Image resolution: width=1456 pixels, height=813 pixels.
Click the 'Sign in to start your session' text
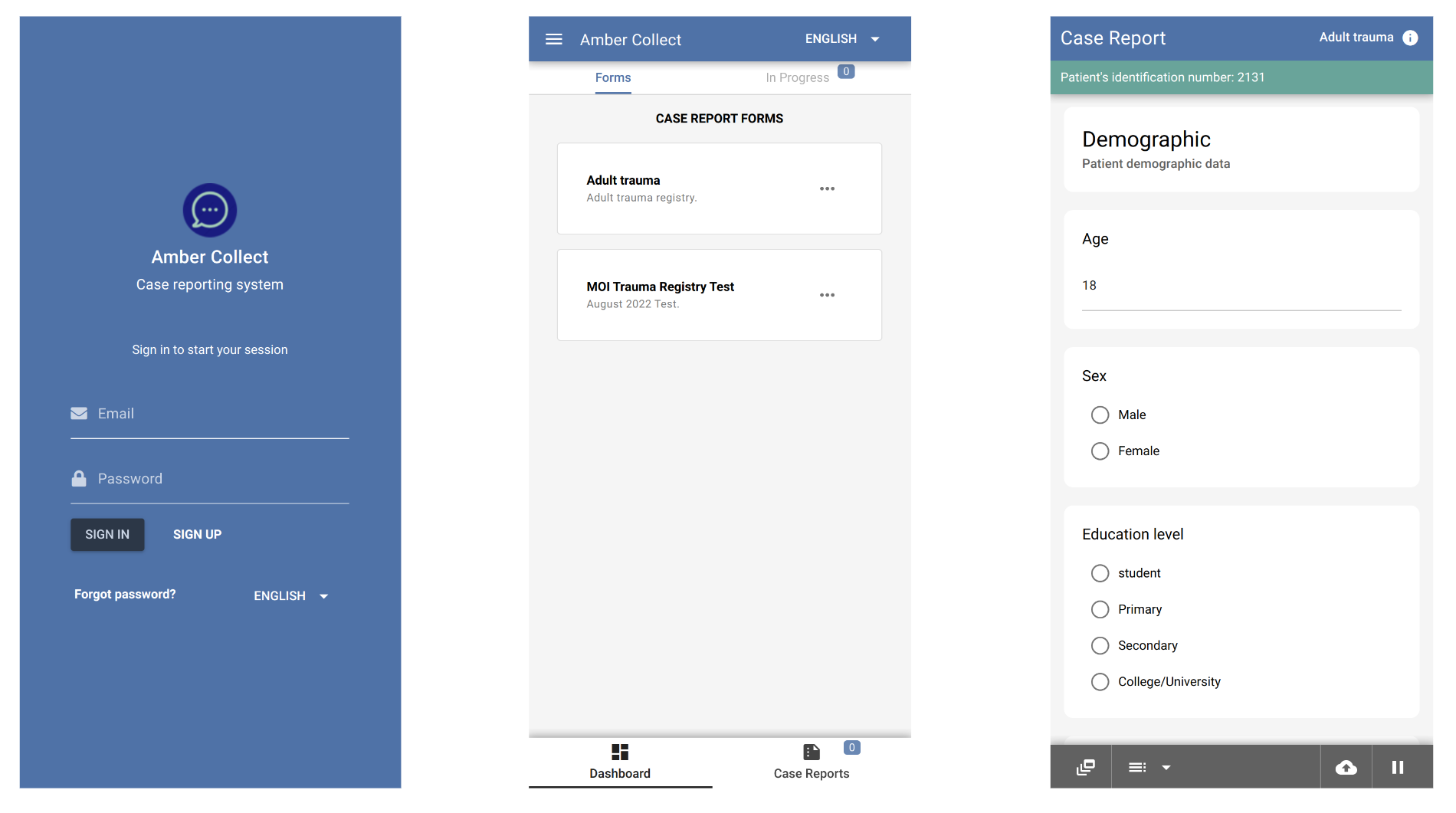coord(210,349)
